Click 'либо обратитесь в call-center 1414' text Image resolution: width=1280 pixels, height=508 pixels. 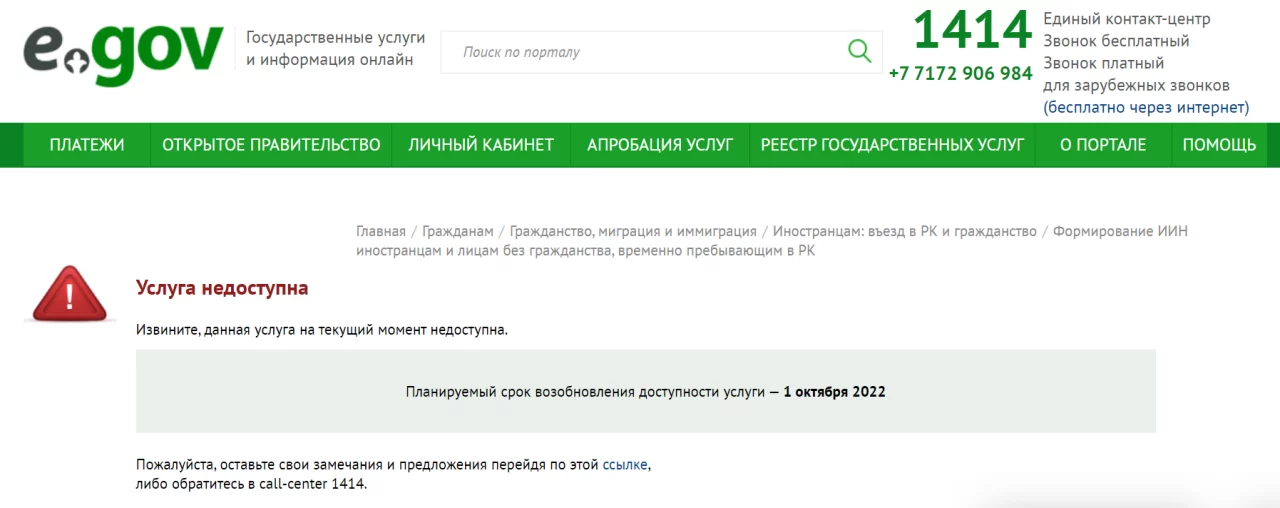click(x=251, y=484)
